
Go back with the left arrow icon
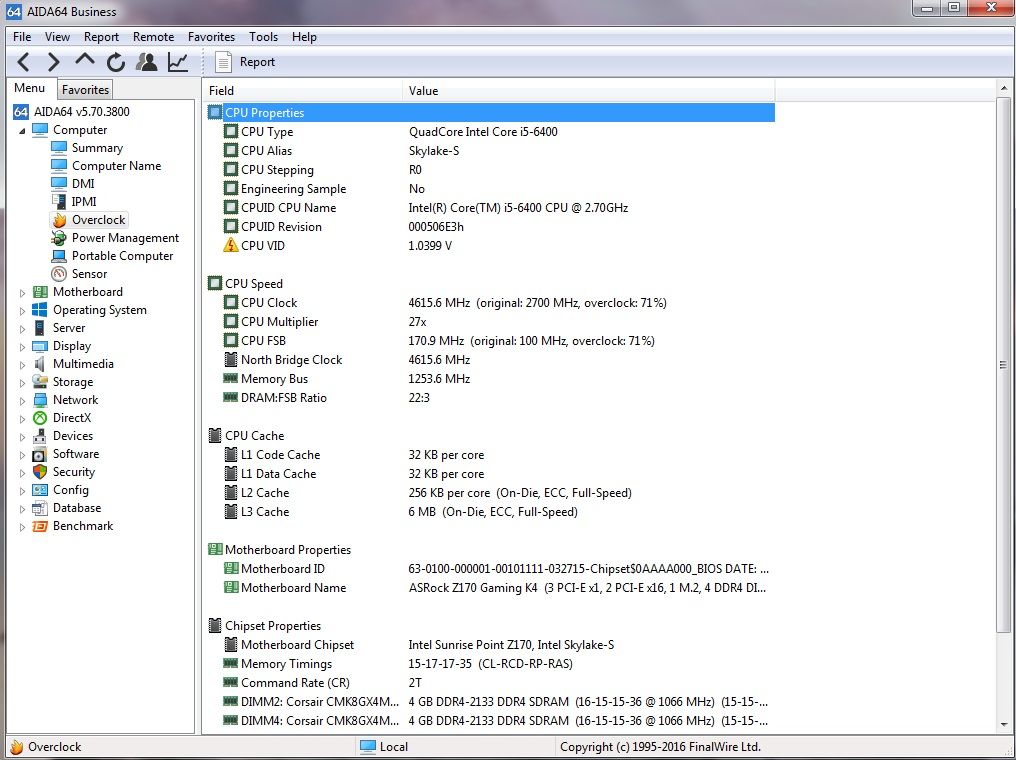pyautogui.click(x=23, y=62)
